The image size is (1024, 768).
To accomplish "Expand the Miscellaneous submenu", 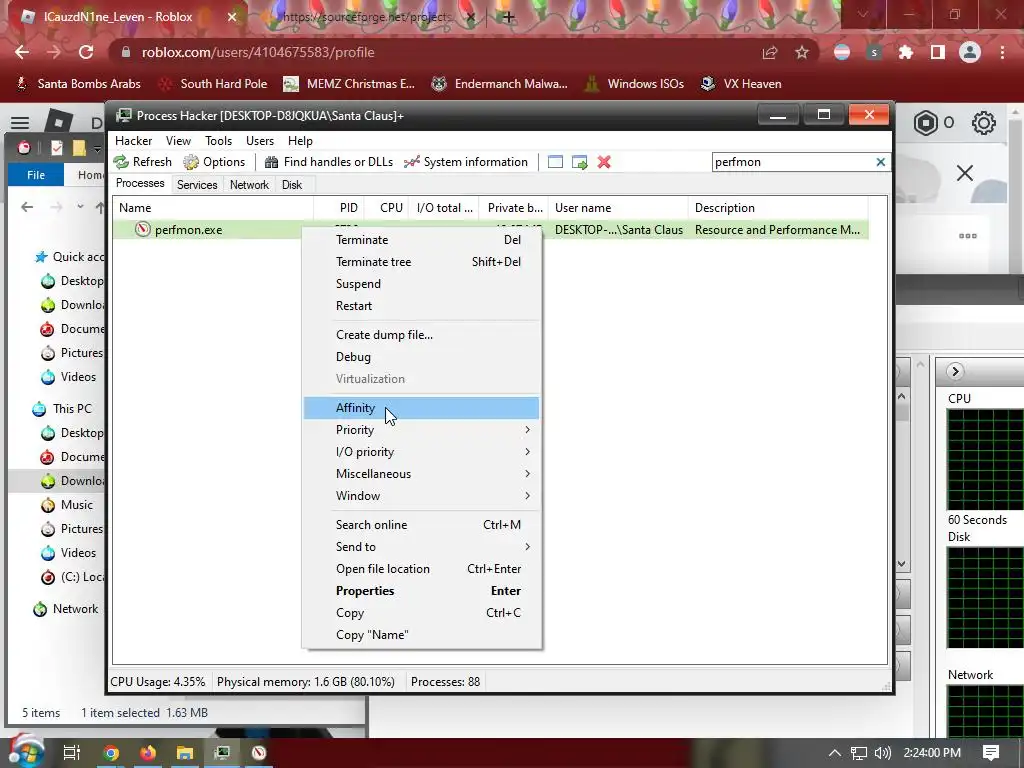I will click(527, 473).
